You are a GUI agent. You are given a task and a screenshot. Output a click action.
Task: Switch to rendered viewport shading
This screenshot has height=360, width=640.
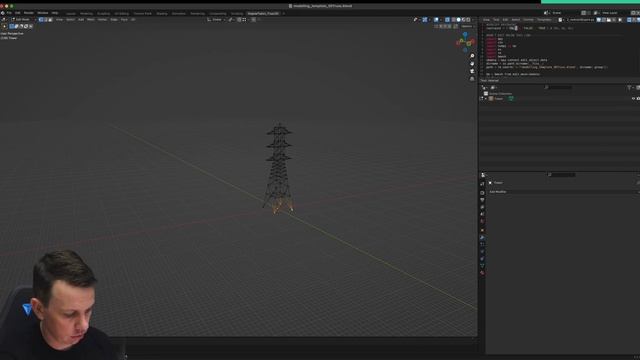click(x=468, y=20)
